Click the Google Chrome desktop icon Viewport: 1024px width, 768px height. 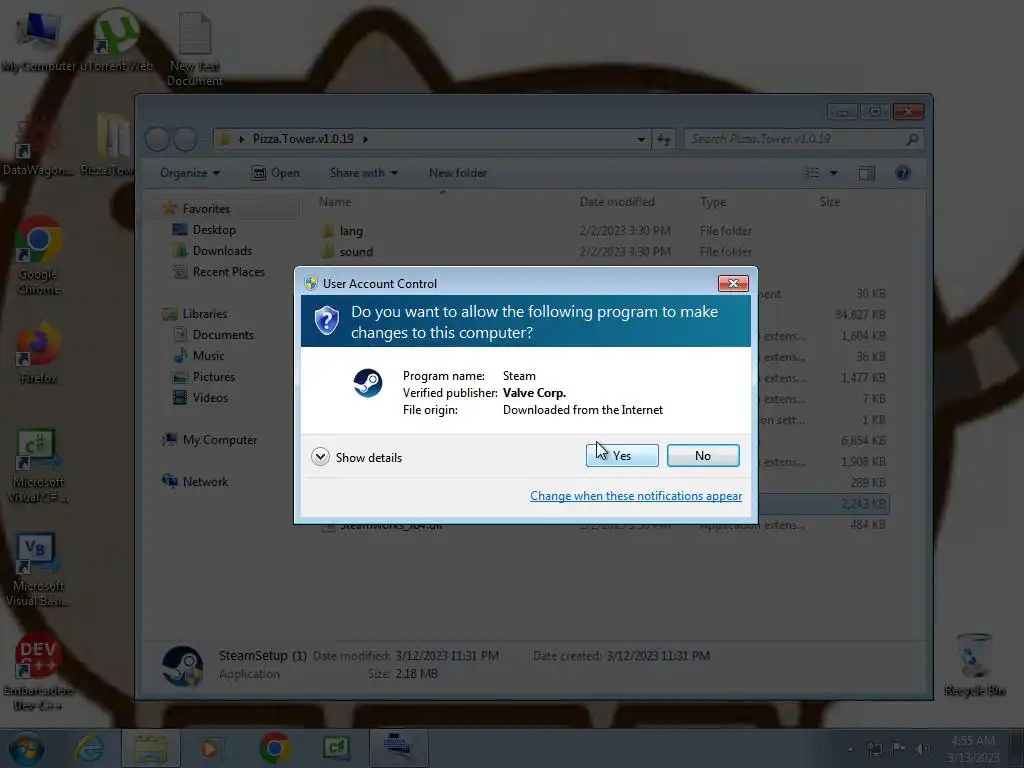click(x=39, y=255)
